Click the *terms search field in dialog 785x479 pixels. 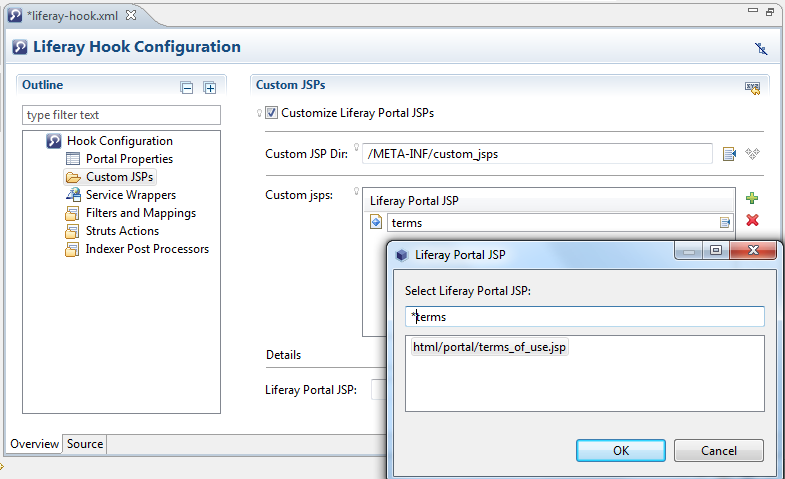click(x=585, y=317)
